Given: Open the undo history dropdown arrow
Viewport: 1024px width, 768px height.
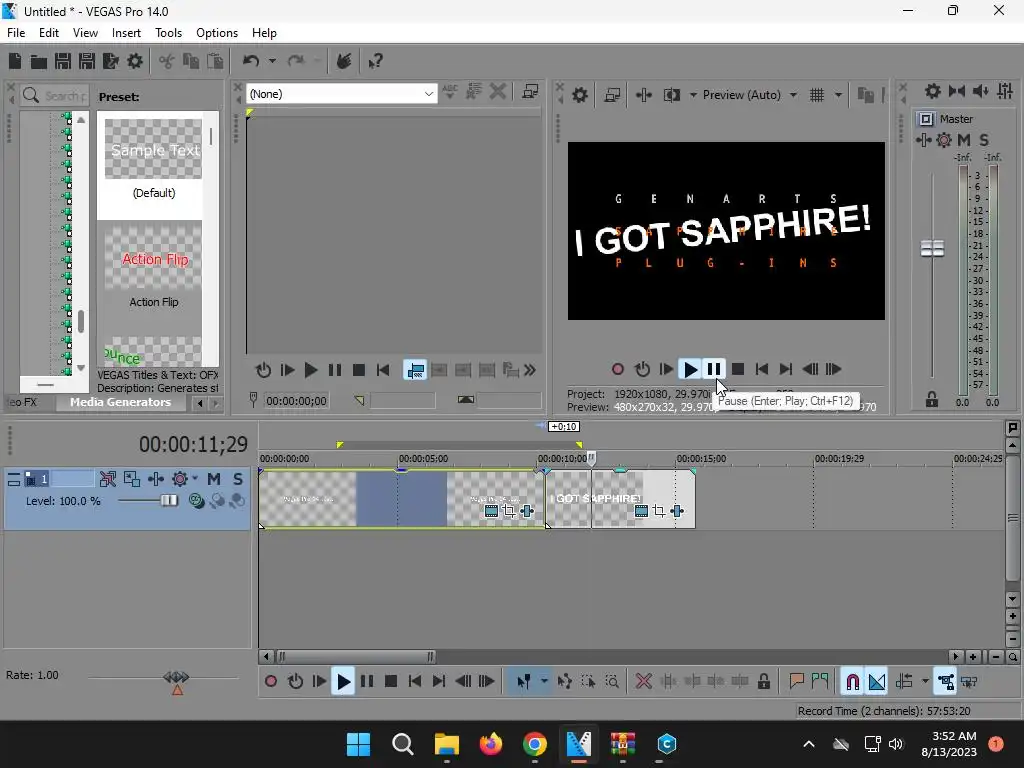Looking at the screenshot, I should tap(272, 61).
